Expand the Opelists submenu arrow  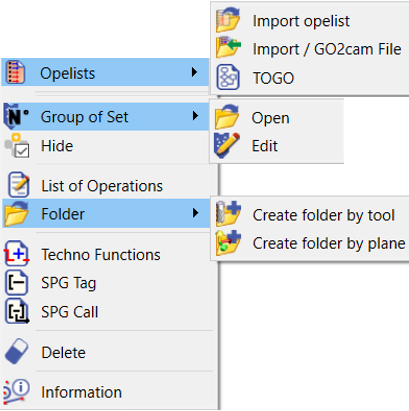[195, 72]
